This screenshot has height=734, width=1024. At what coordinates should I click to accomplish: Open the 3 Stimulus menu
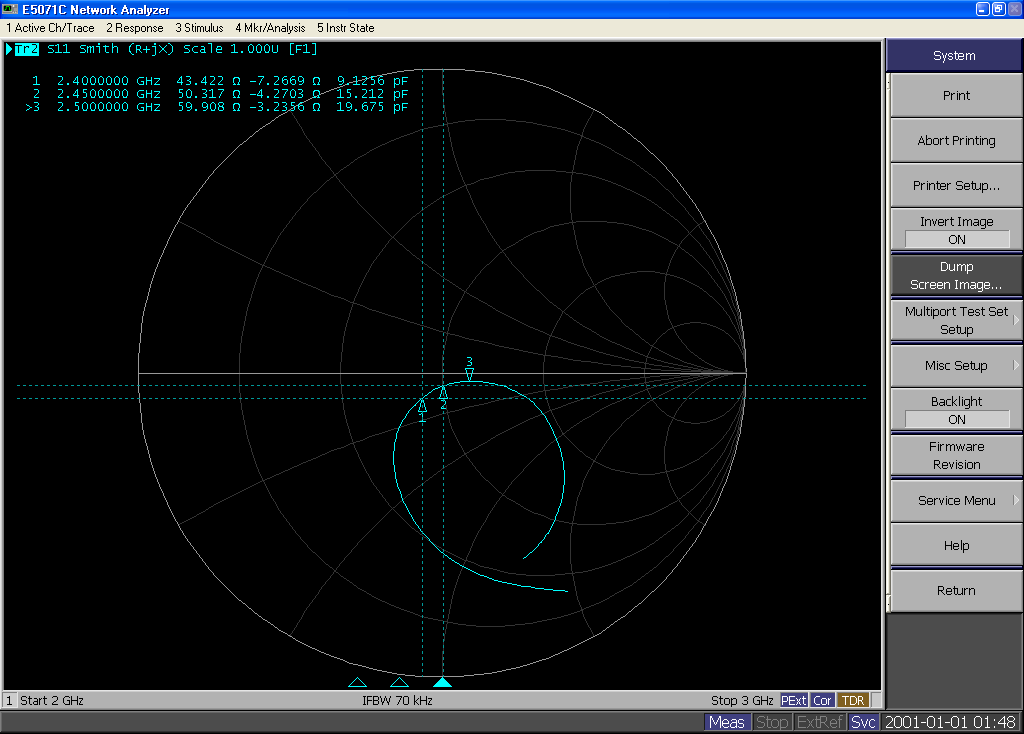(x=198, y=28)
